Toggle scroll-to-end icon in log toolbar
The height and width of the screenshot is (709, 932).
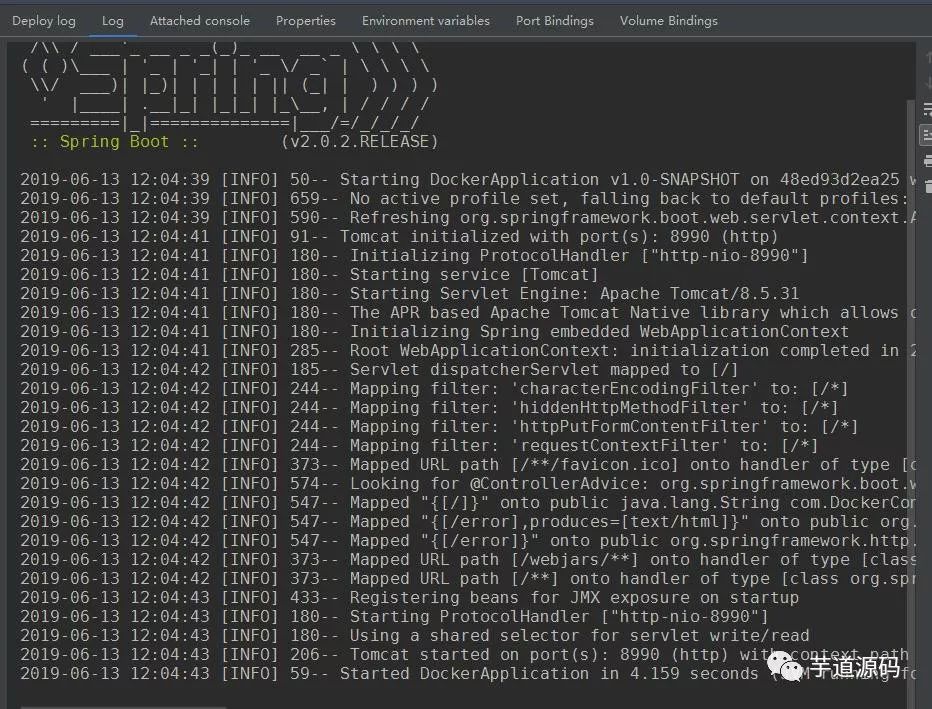(927, 135)
